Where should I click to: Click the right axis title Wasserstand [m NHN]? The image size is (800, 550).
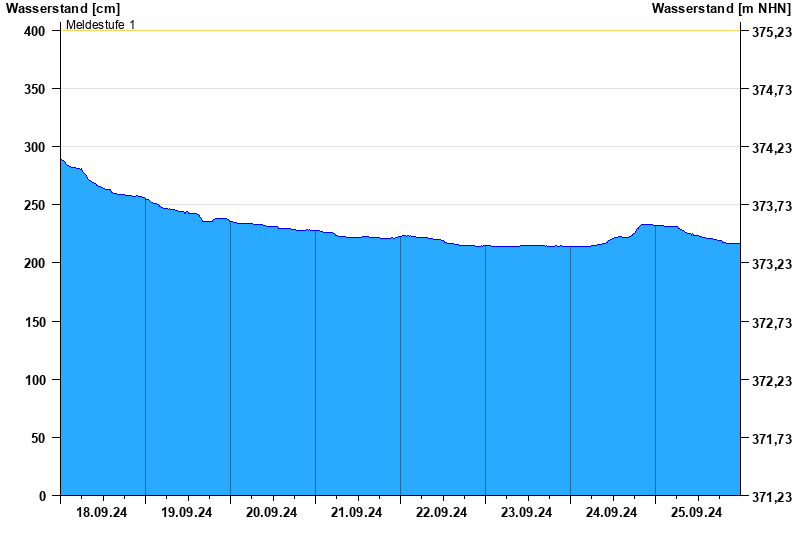click(720, 8)
